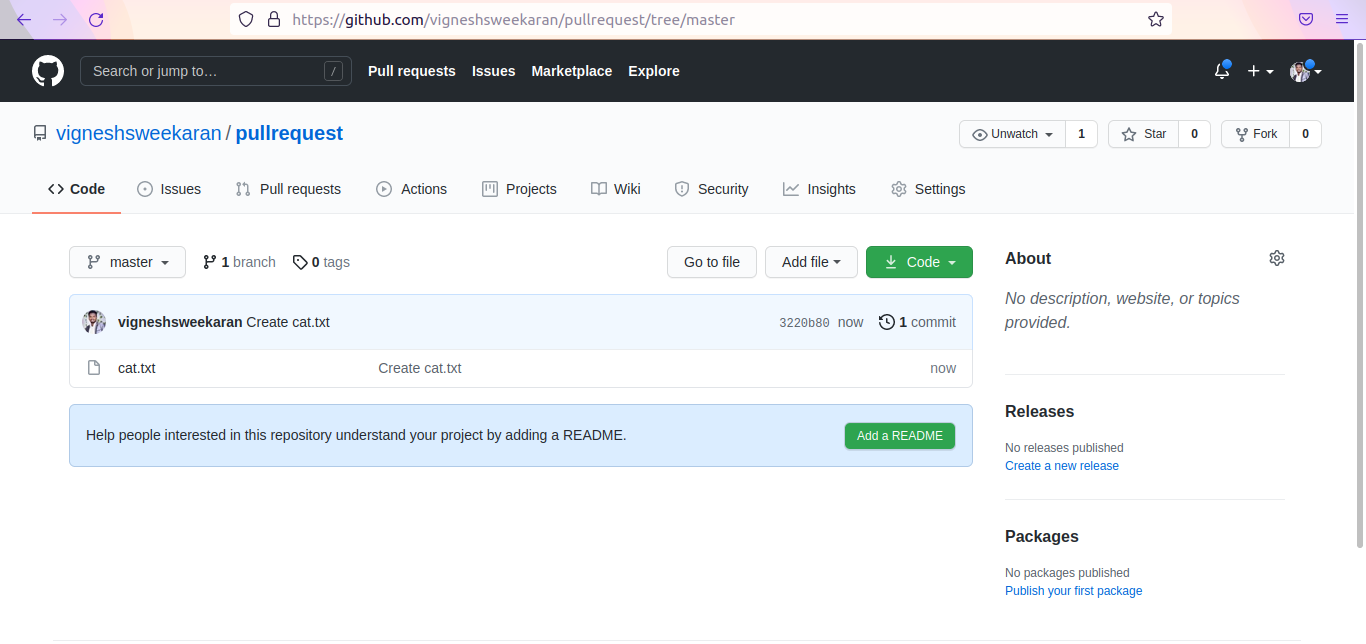Open the Pocket save icon
The image size is (1366, 644).
[x=1305, y=19]
